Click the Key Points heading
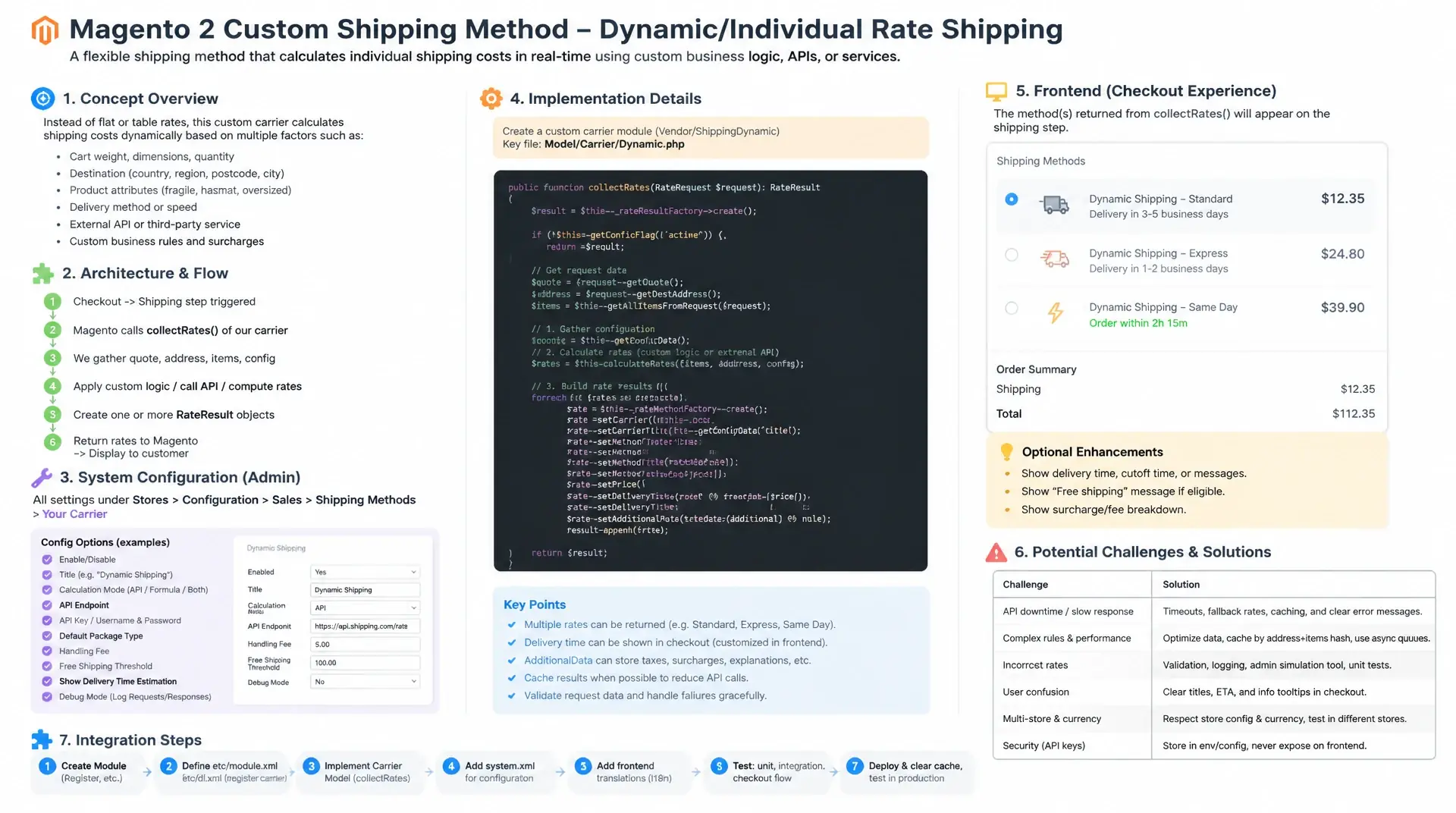The height and width of the screenshot is (813, 1456). click(x=535, y=605)
